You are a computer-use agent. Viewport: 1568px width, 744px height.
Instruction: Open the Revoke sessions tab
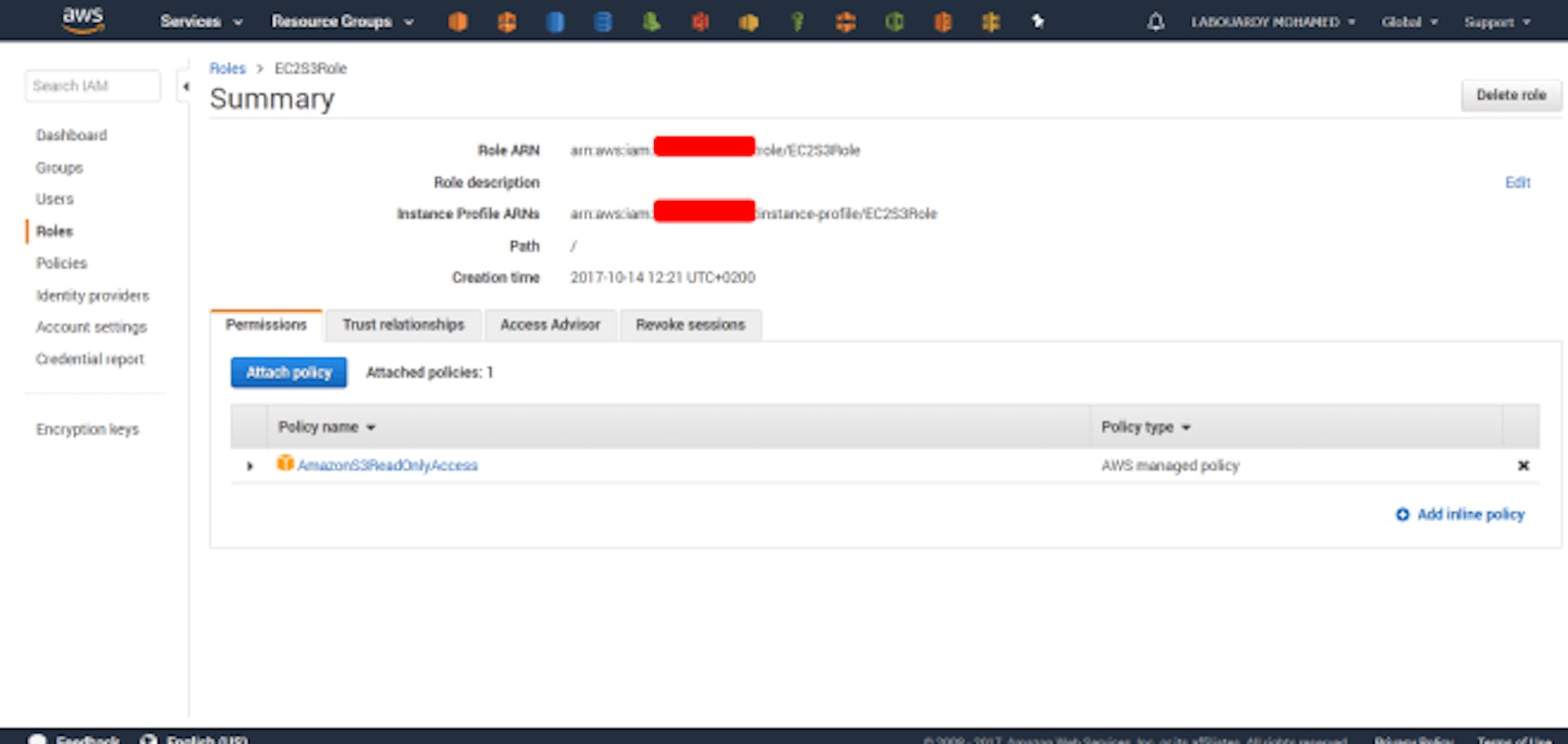point(691,325)
